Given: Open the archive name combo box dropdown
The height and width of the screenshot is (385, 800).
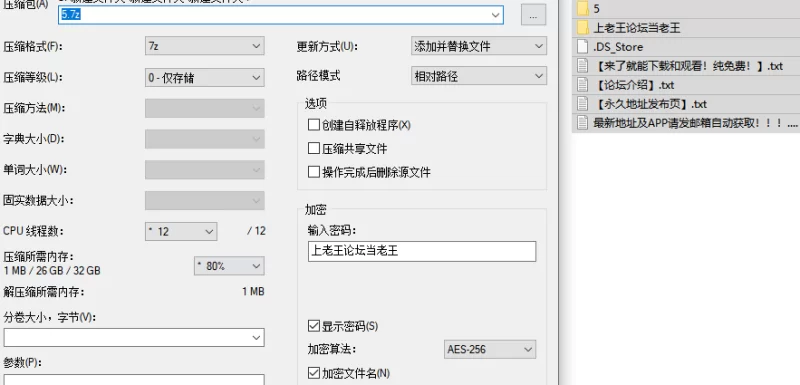Looking at the screenshot, I should [x=495, y=15].
